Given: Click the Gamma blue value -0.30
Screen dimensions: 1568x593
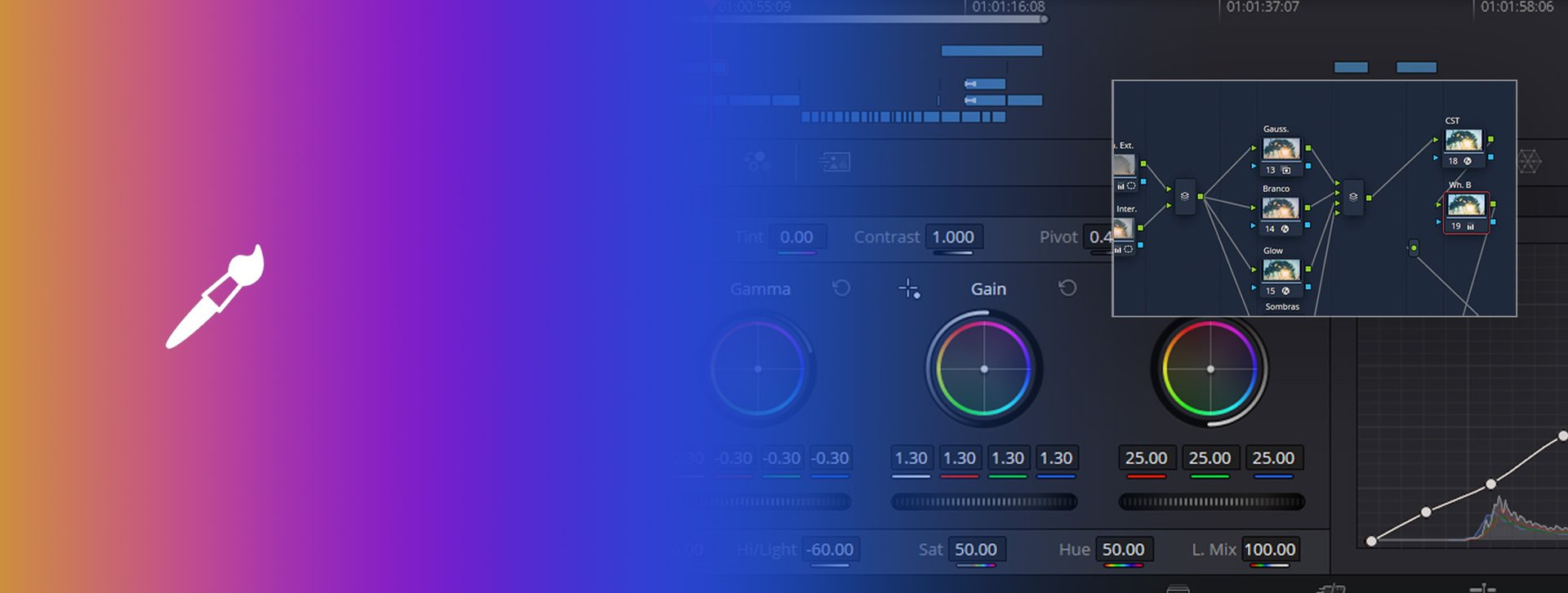Looking at the screenshot, I should coord(831,458).
